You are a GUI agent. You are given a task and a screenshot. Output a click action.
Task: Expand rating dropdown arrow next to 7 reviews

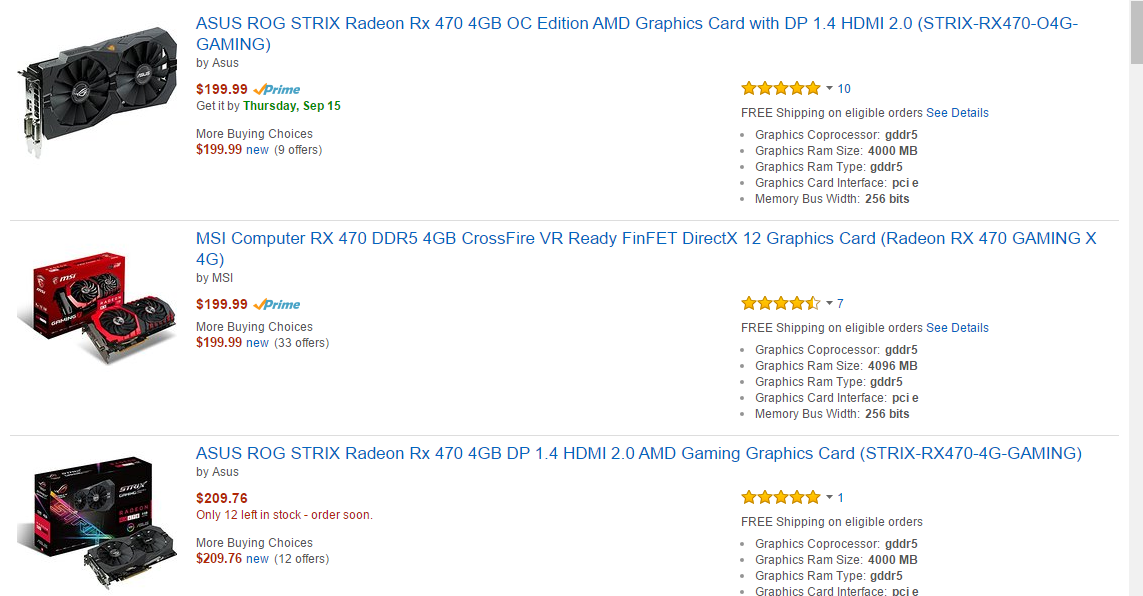(x=829, y=304)
